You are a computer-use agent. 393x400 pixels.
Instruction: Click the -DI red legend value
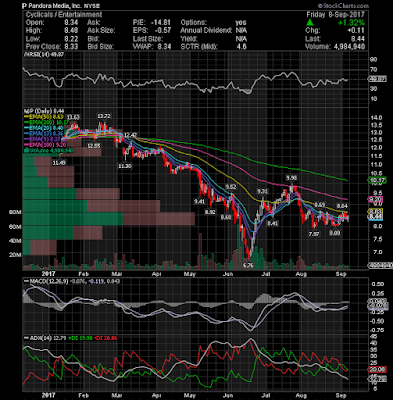(105, 338)
